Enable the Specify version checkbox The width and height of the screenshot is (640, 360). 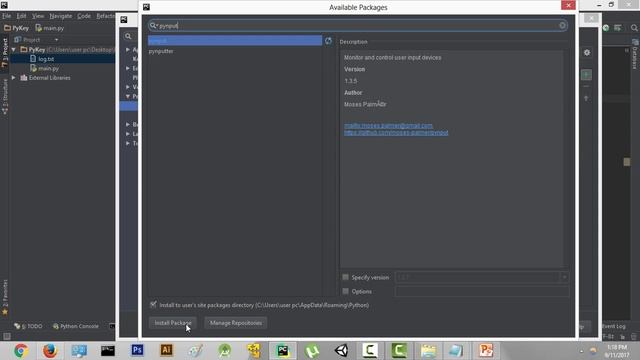[346, 277]
